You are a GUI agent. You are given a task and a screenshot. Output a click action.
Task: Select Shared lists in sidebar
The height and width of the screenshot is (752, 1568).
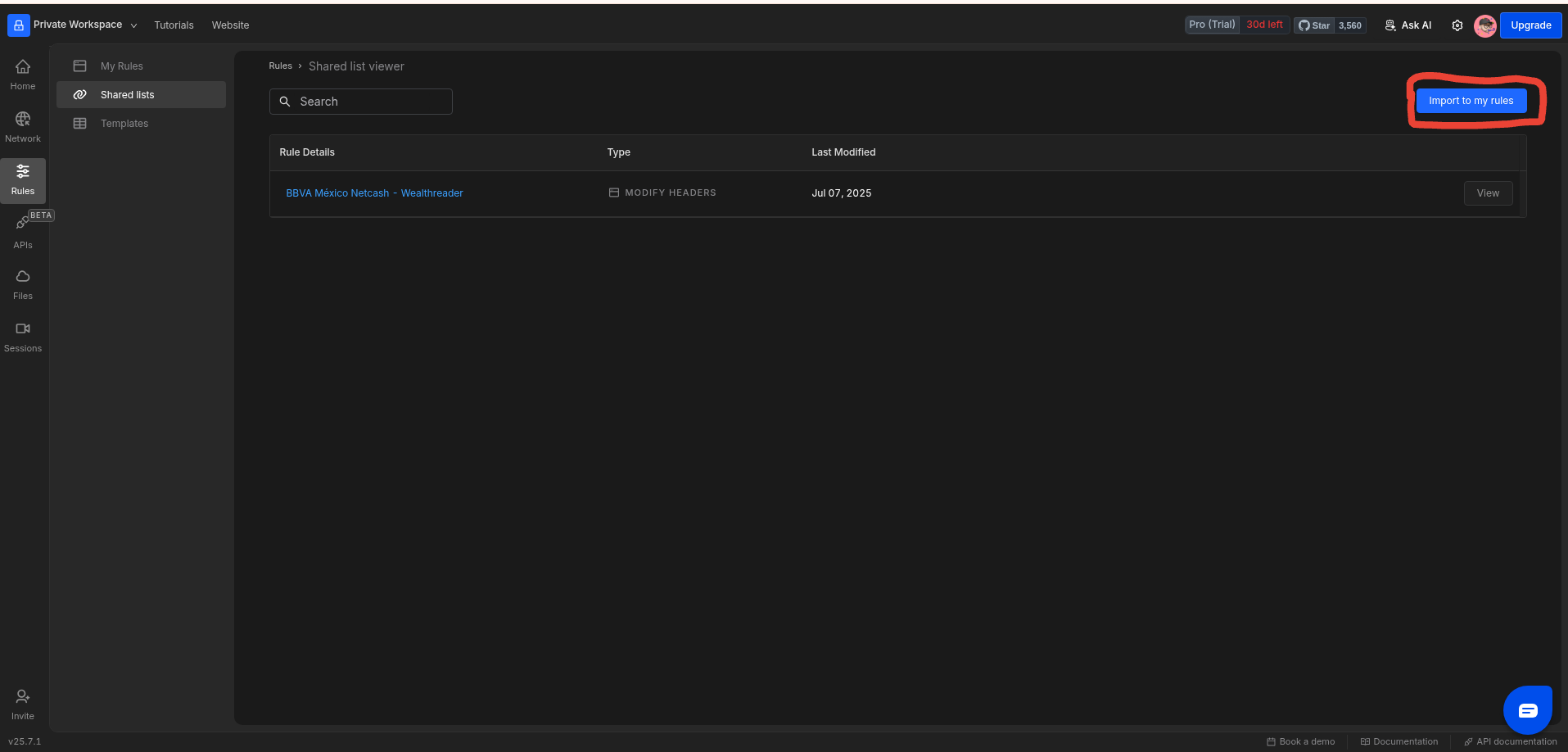(141, 95)
